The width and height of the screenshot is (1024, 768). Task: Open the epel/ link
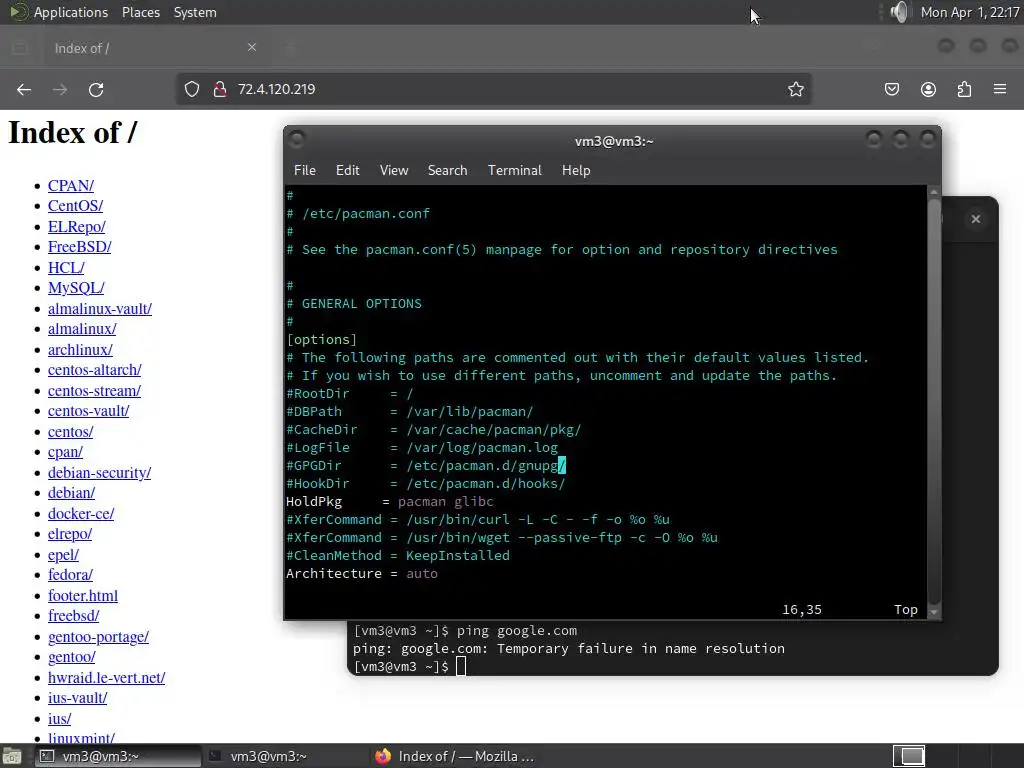pos(63,555)
